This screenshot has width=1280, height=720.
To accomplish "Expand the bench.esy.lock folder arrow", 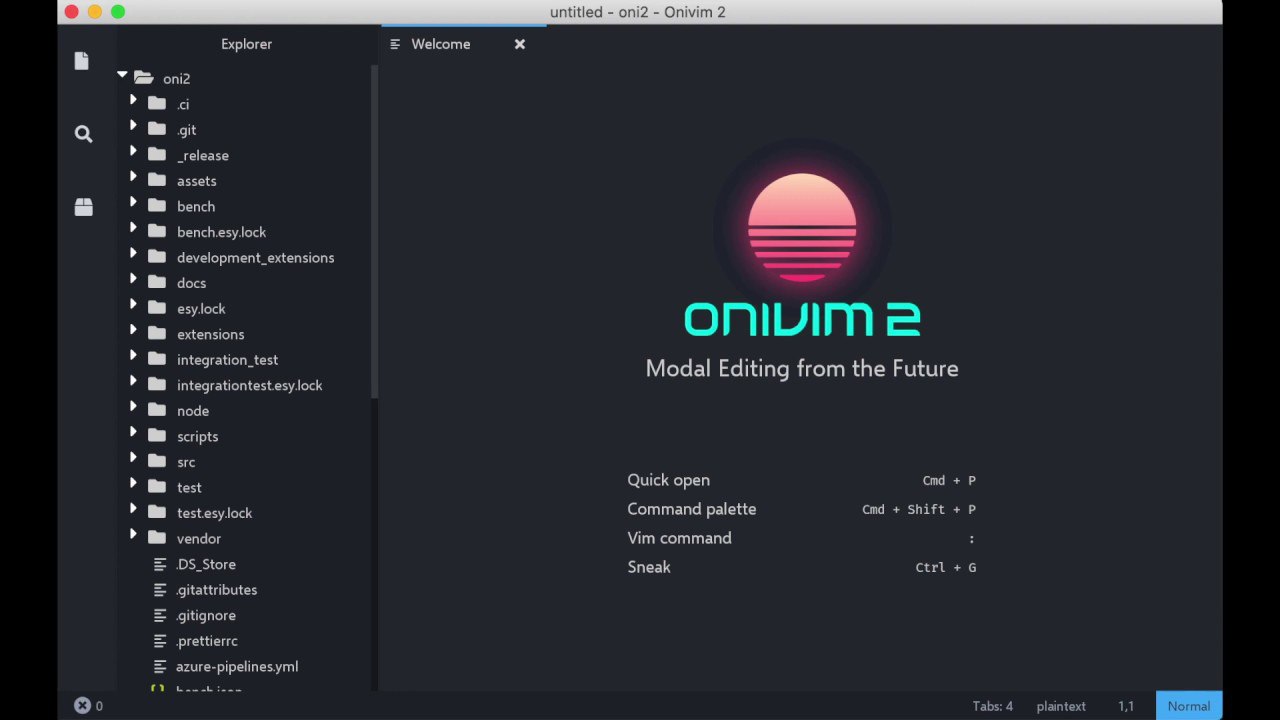I will (x=133, y=228).
